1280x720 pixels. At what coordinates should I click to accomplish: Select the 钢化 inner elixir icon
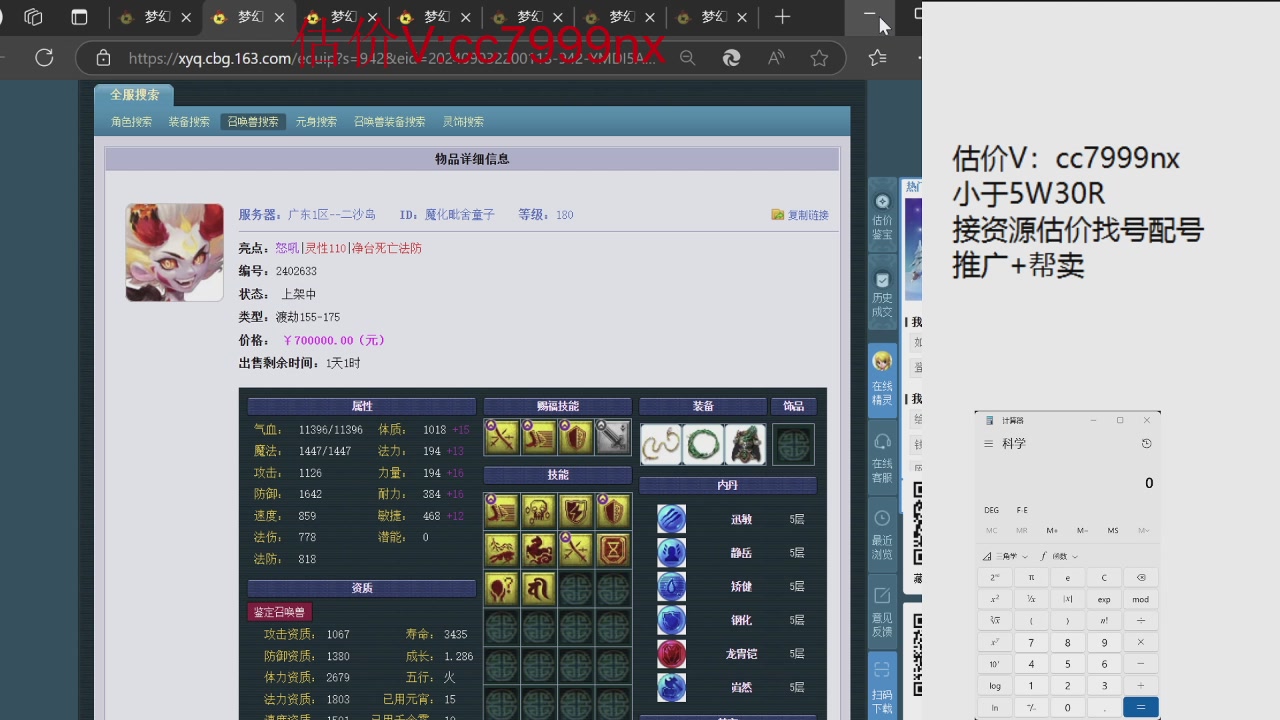tap(671, 620)
